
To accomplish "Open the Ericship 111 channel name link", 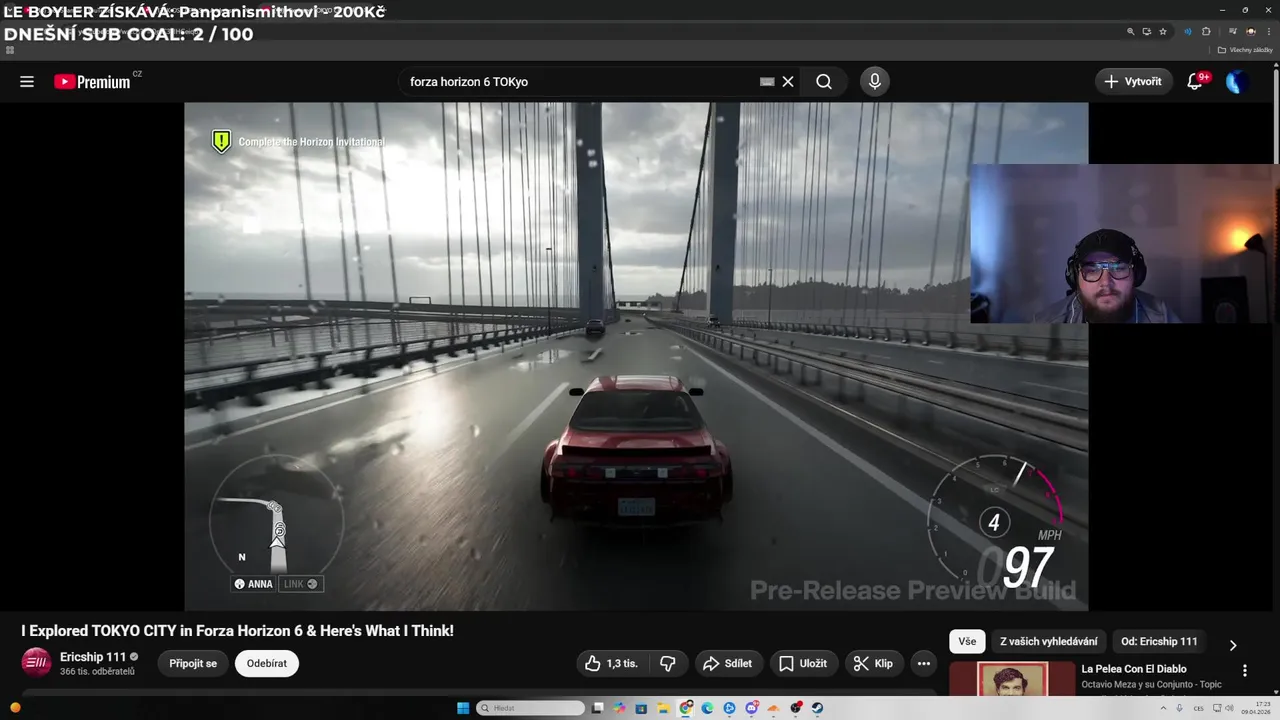I will click(x=93, y=657).
